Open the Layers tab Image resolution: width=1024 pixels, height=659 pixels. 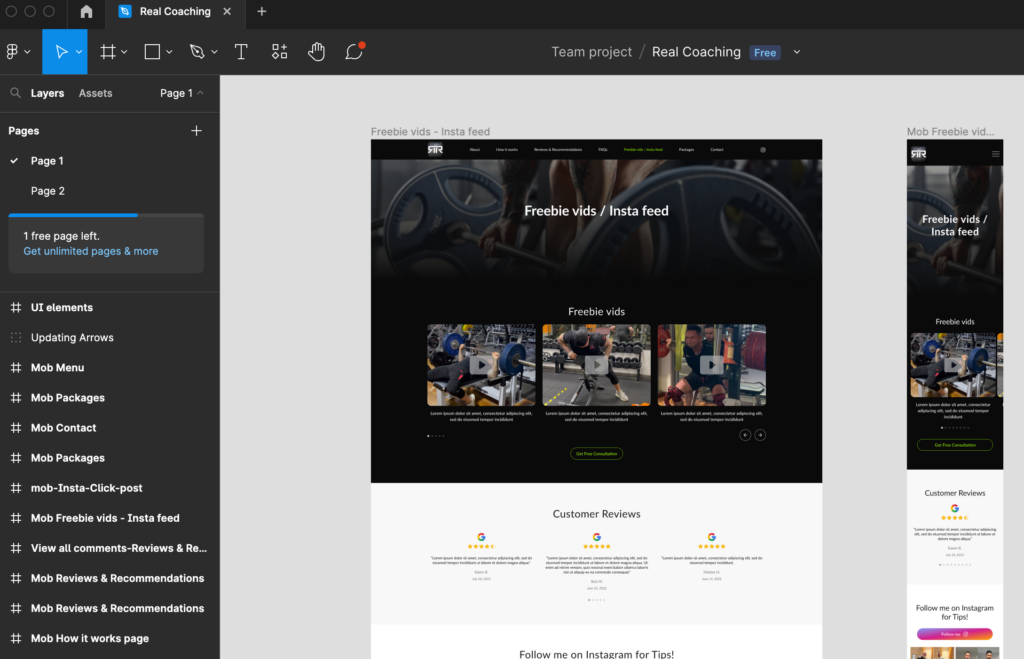click(47, 93)
